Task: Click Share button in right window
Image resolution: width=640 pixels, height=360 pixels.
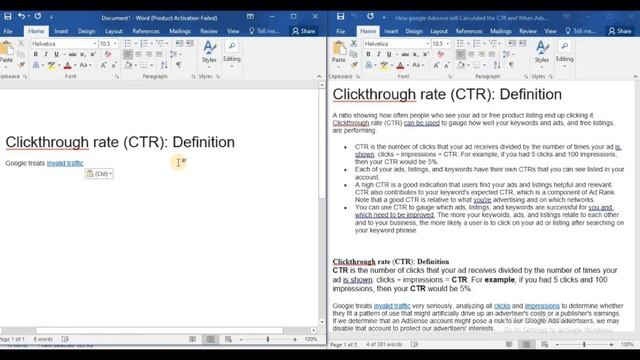Action: tap(620, 31)
